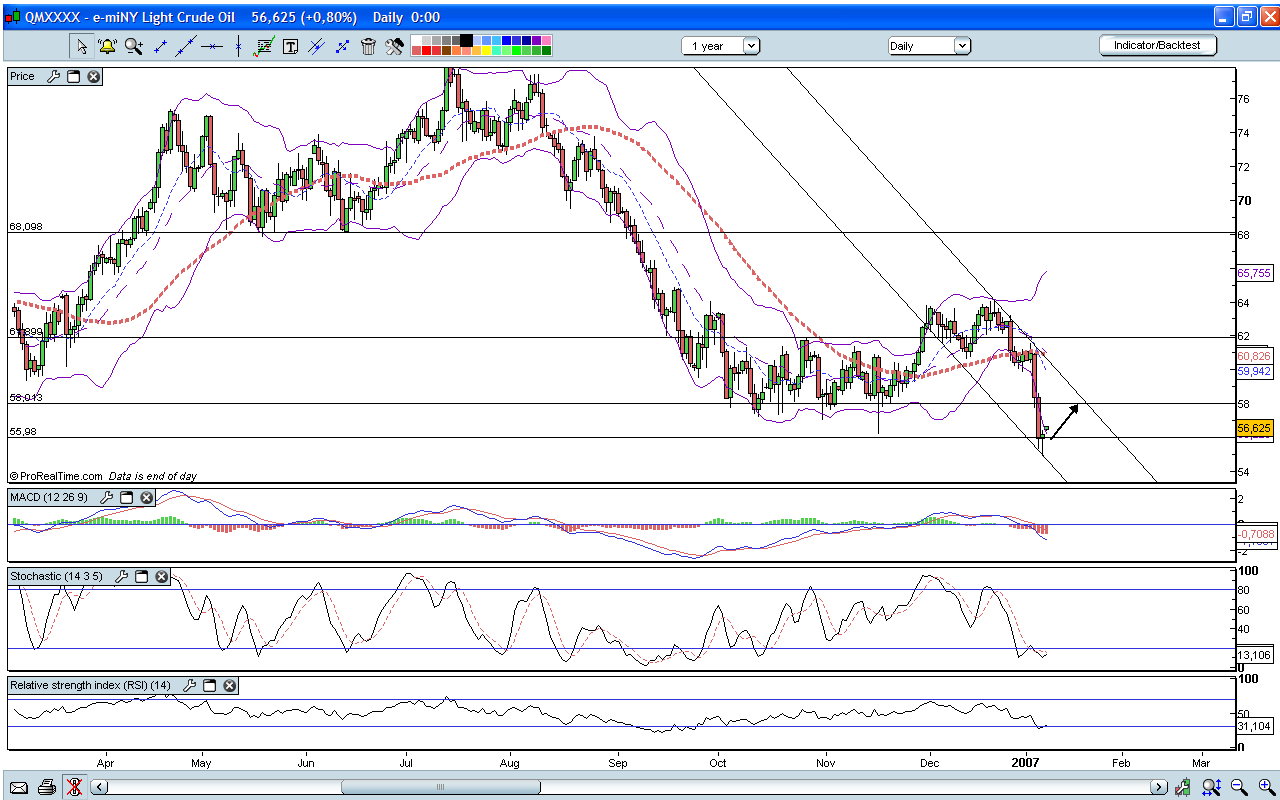Pick the black color swatch

466,40
